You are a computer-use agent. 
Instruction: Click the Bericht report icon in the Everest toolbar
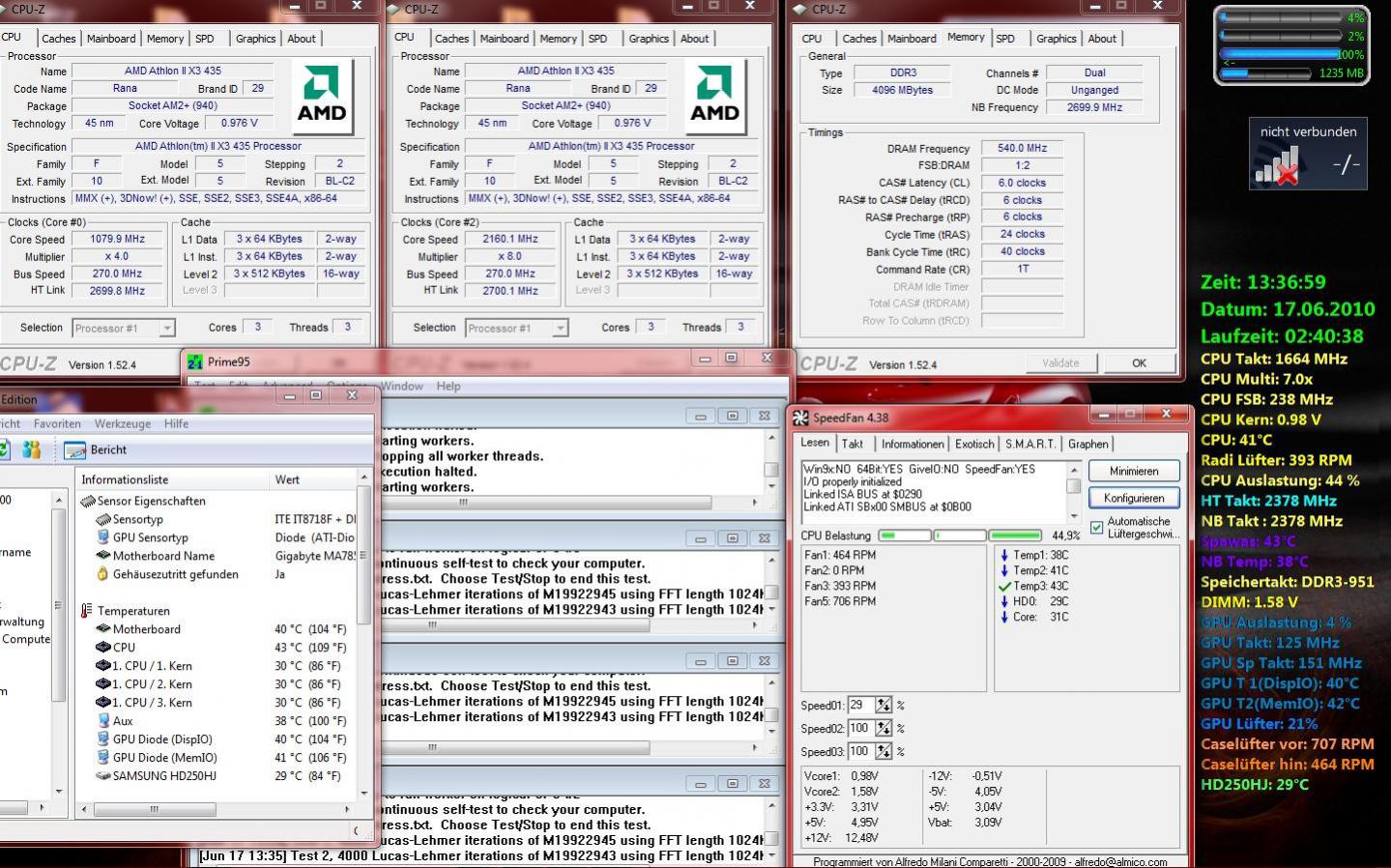[74, 450]
